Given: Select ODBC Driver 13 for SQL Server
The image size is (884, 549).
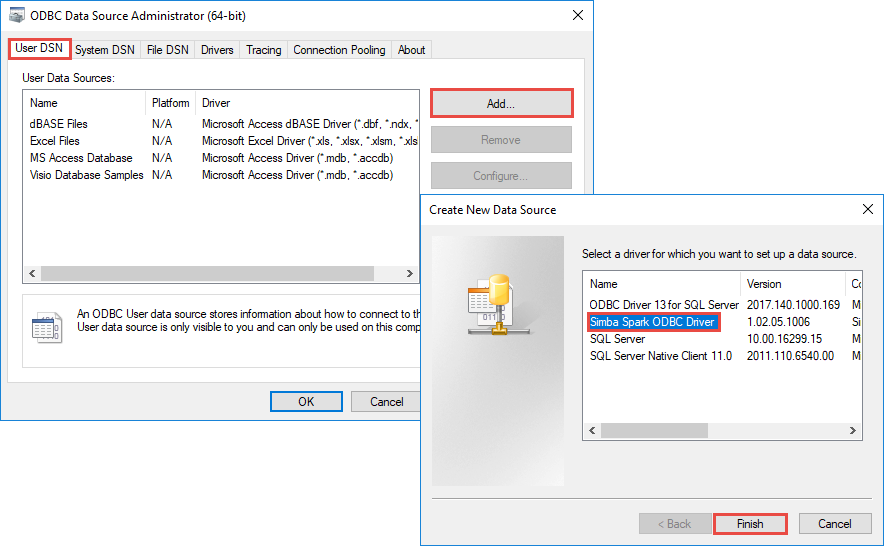Looking at the screenshot, I should 664,305.
